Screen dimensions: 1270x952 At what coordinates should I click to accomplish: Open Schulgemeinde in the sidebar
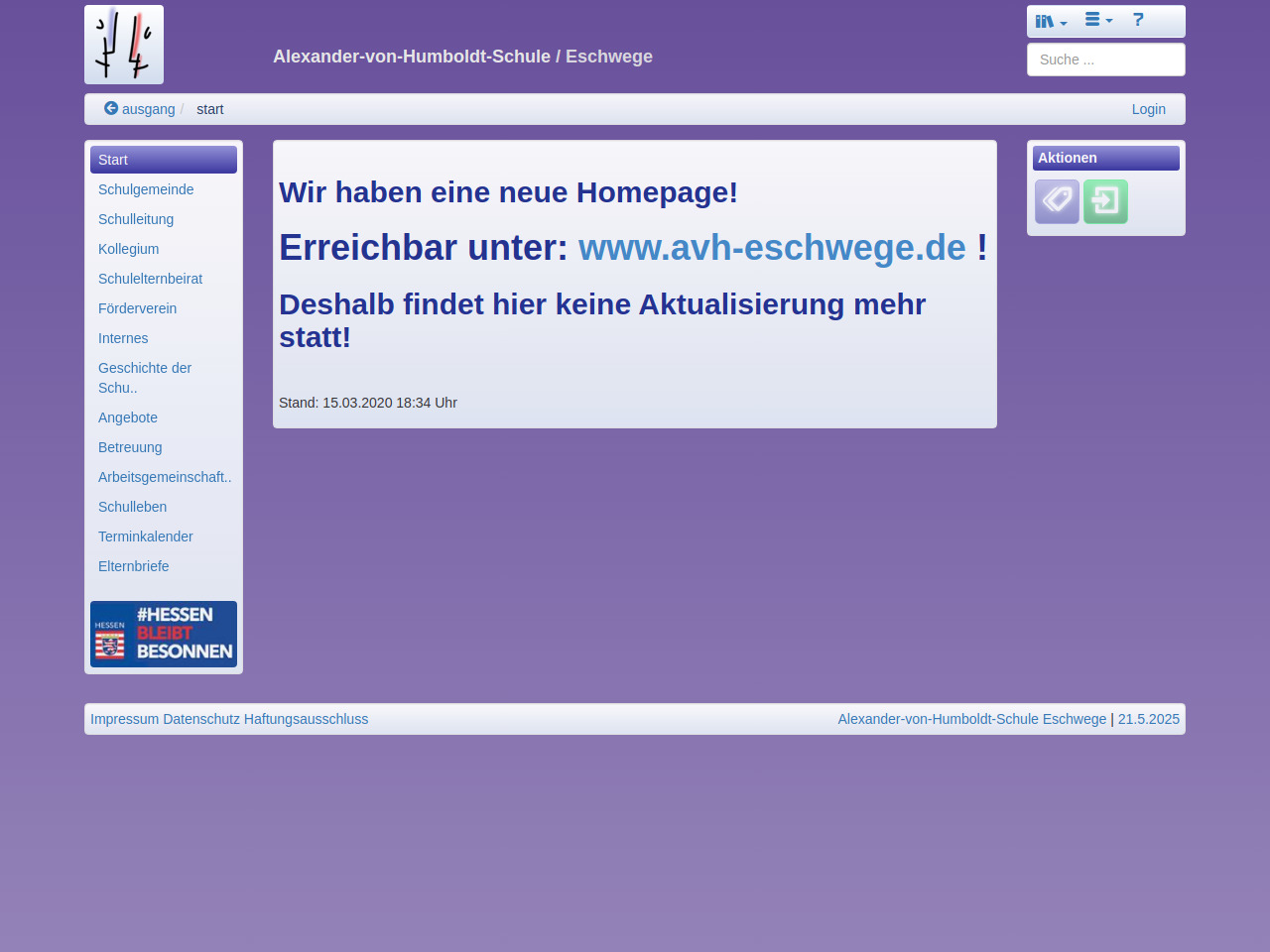coord(146,189)
